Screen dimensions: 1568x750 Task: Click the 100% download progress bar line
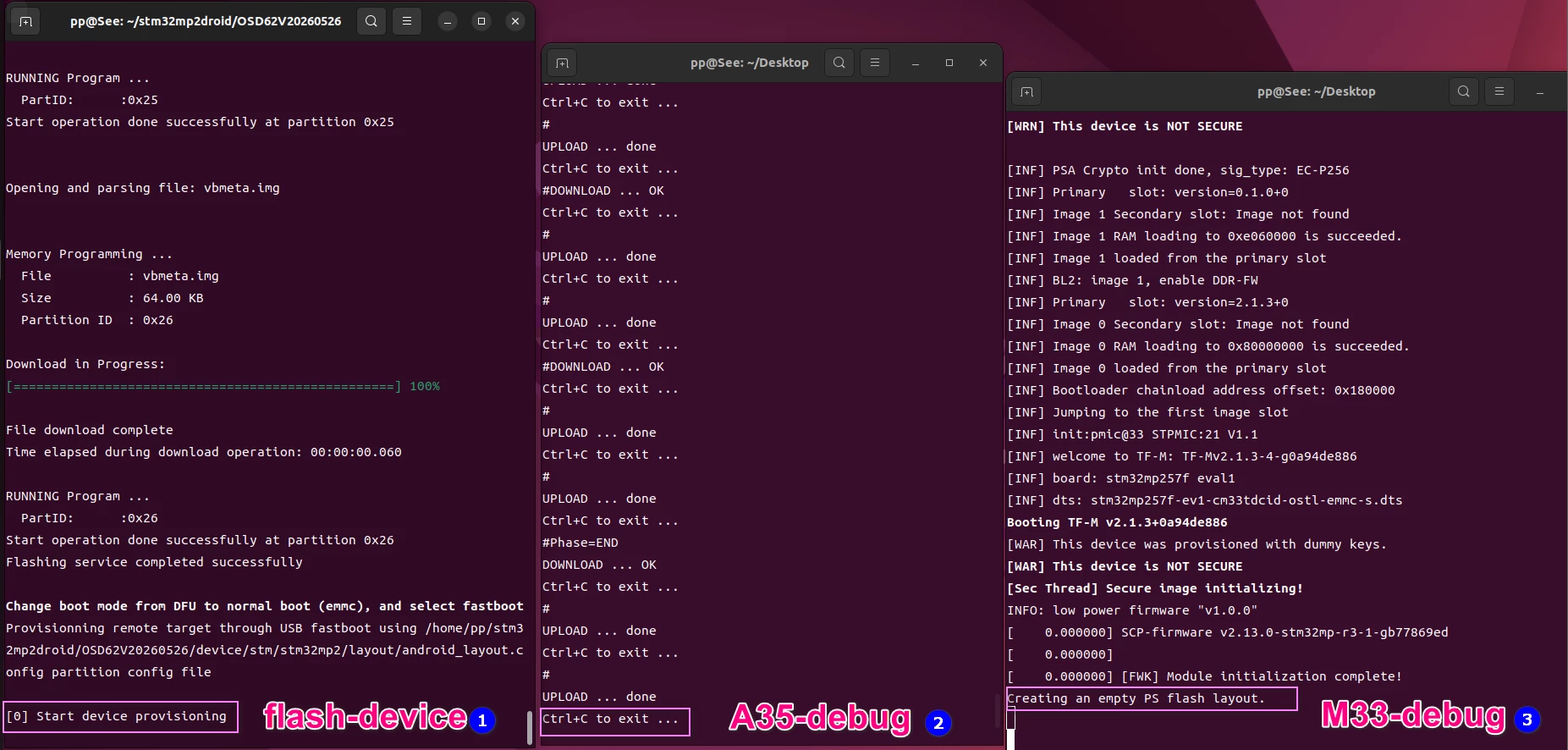coord(223,386)
